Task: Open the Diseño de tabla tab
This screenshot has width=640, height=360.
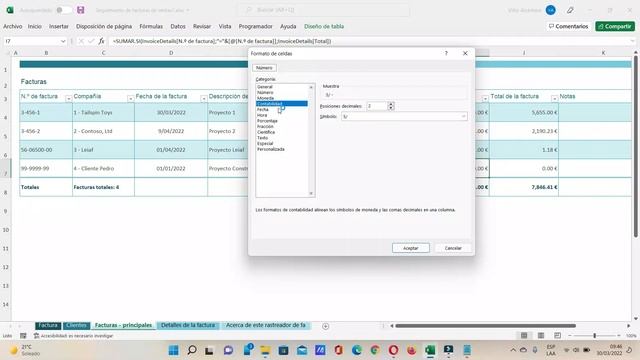Action: tap(324, 26)
